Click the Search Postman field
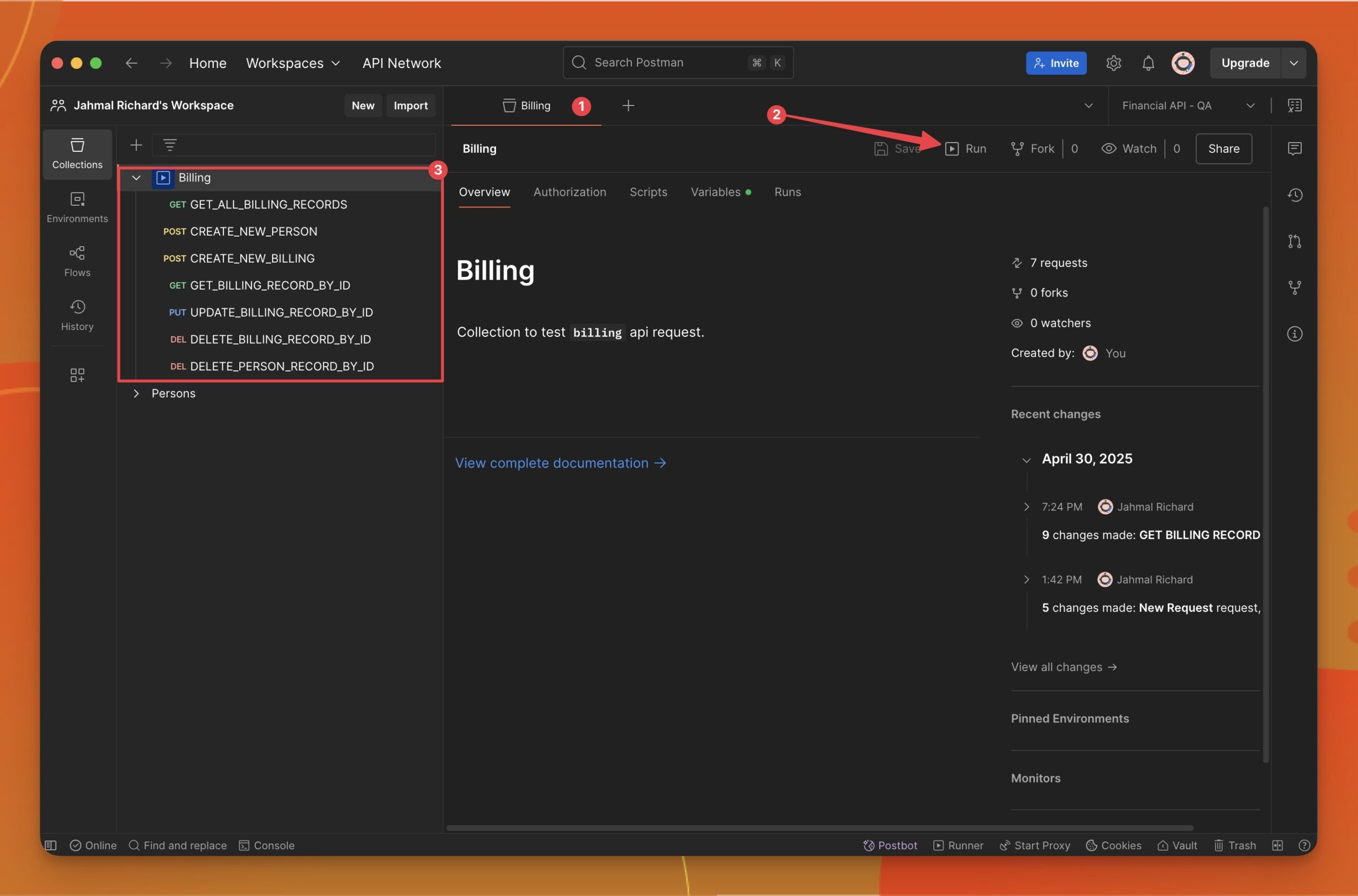This screenshot has width=1358, height=896. tap(677, 62)
